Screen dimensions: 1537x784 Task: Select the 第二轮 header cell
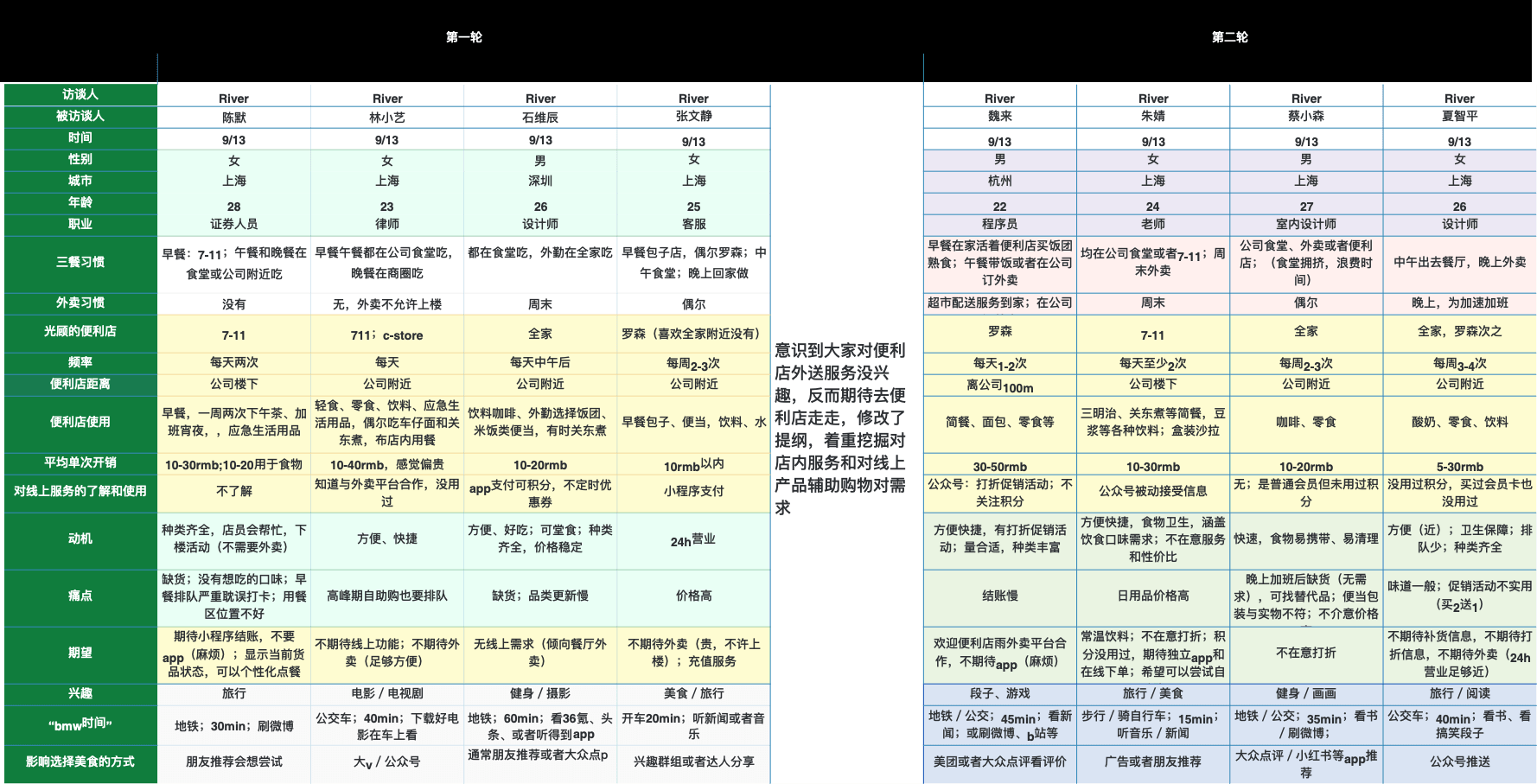[1229, 37]
